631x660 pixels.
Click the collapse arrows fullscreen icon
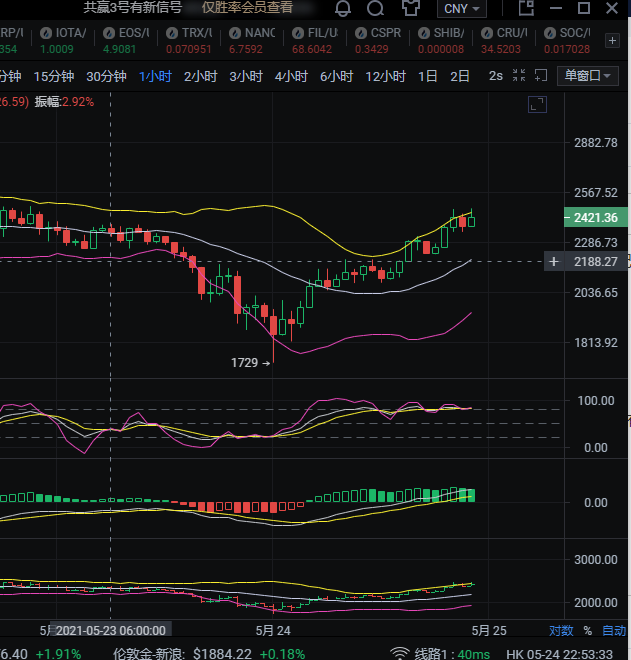[x=519, y=75]
